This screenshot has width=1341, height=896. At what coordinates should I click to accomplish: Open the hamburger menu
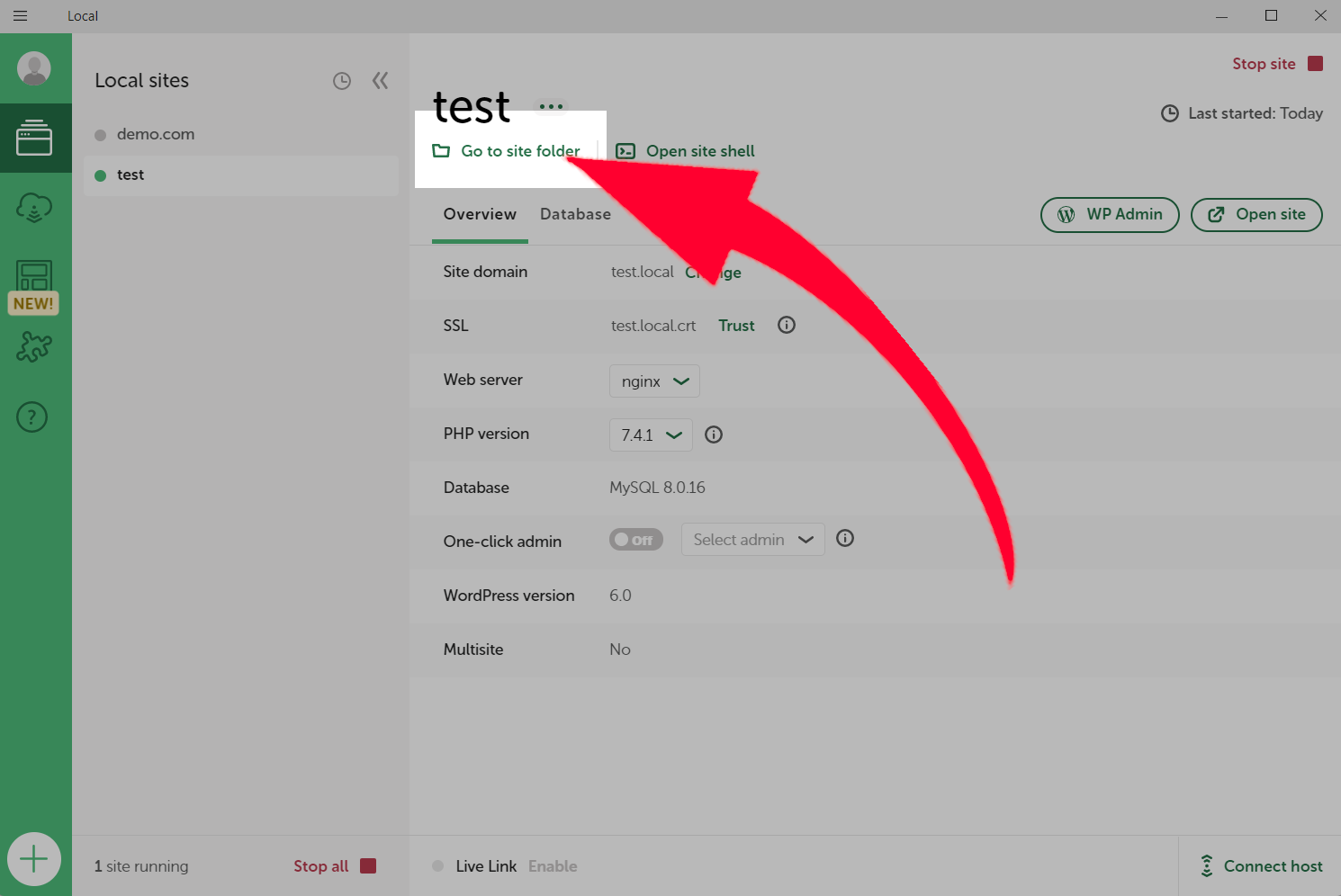pyautogui.click(x=20, y=15)
